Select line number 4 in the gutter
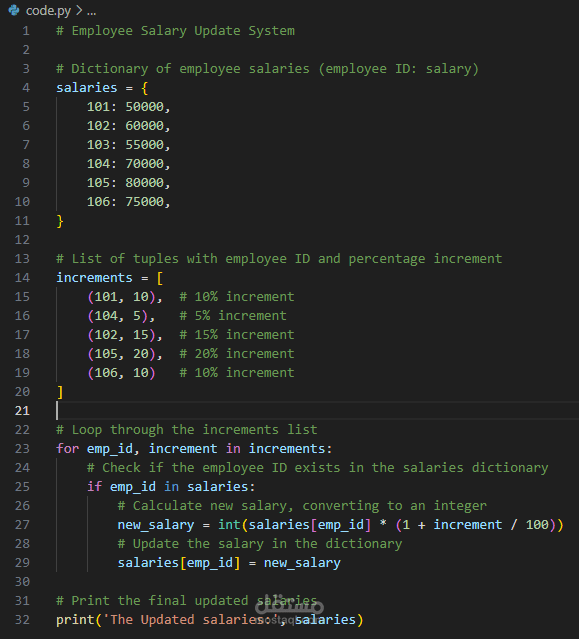Viewport: 579px width, 639px height. 26,88
